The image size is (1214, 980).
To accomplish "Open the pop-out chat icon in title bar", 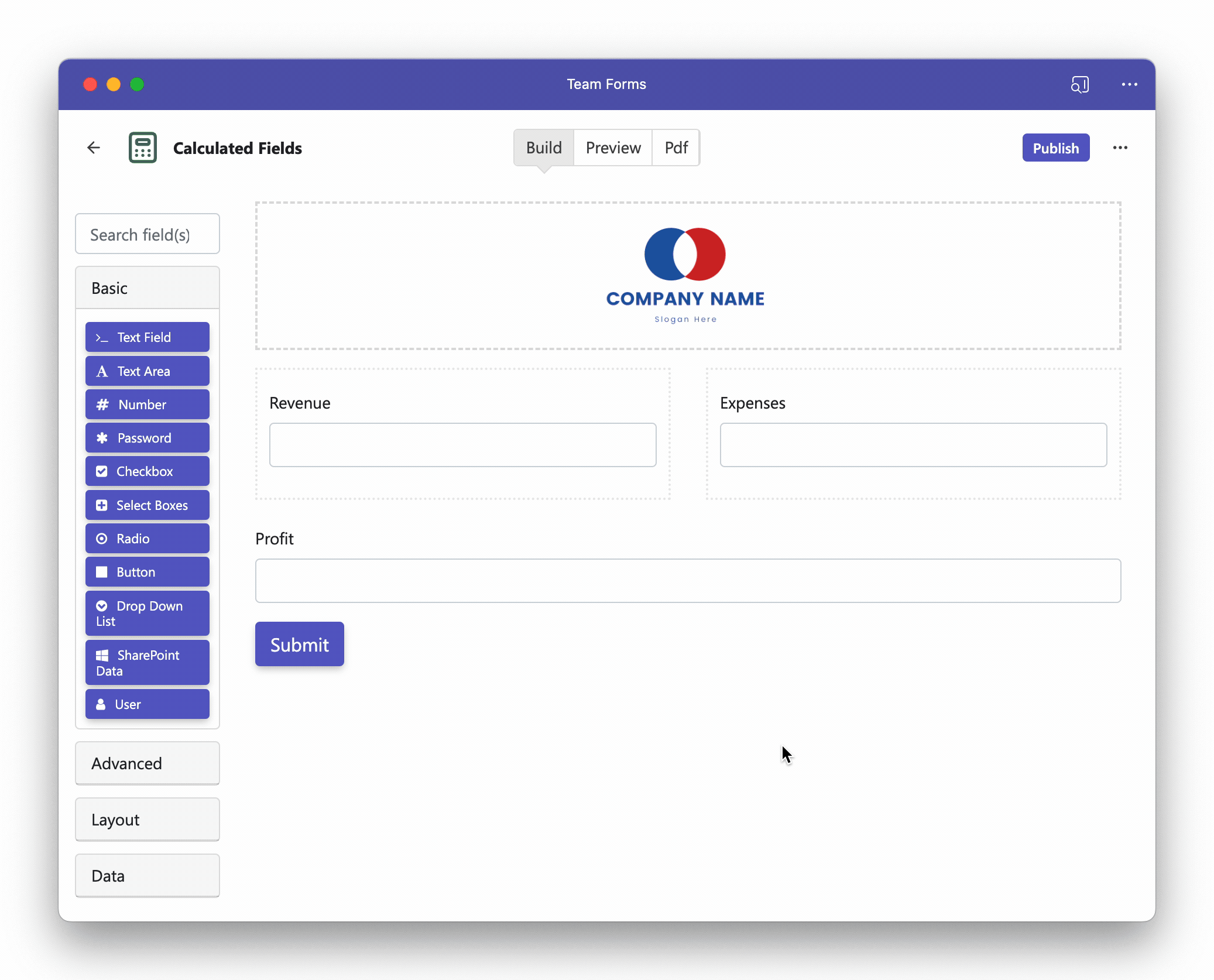I will coord(1079,84).
